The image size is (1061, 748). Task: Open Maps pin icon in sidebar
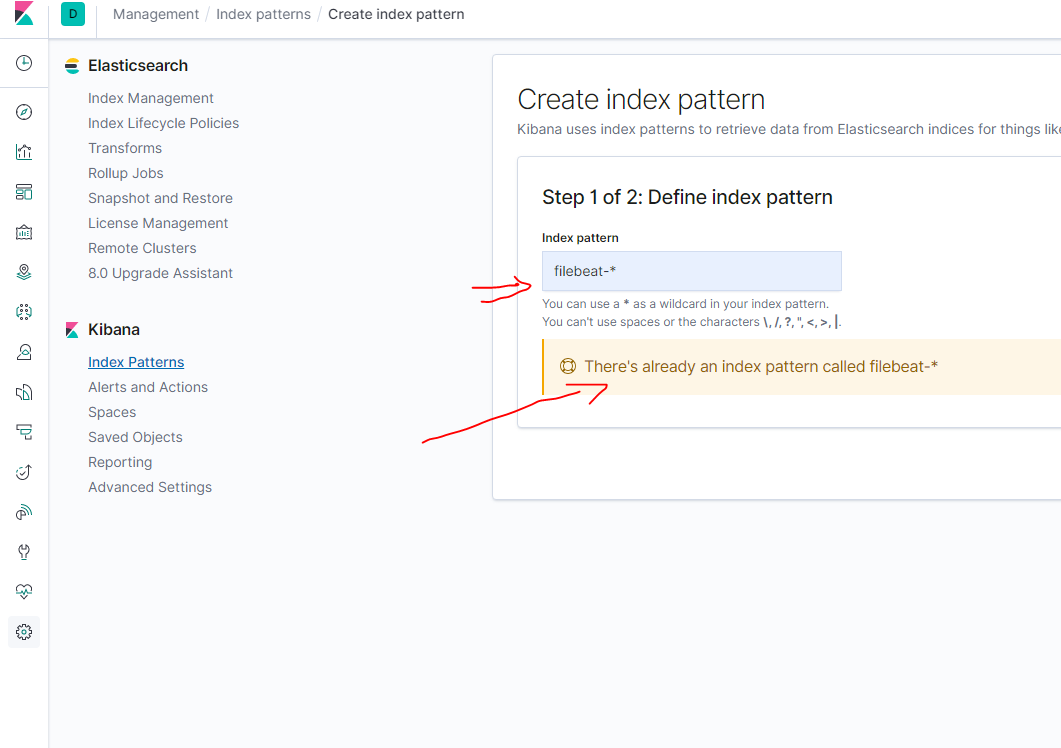tap(24, 272)
